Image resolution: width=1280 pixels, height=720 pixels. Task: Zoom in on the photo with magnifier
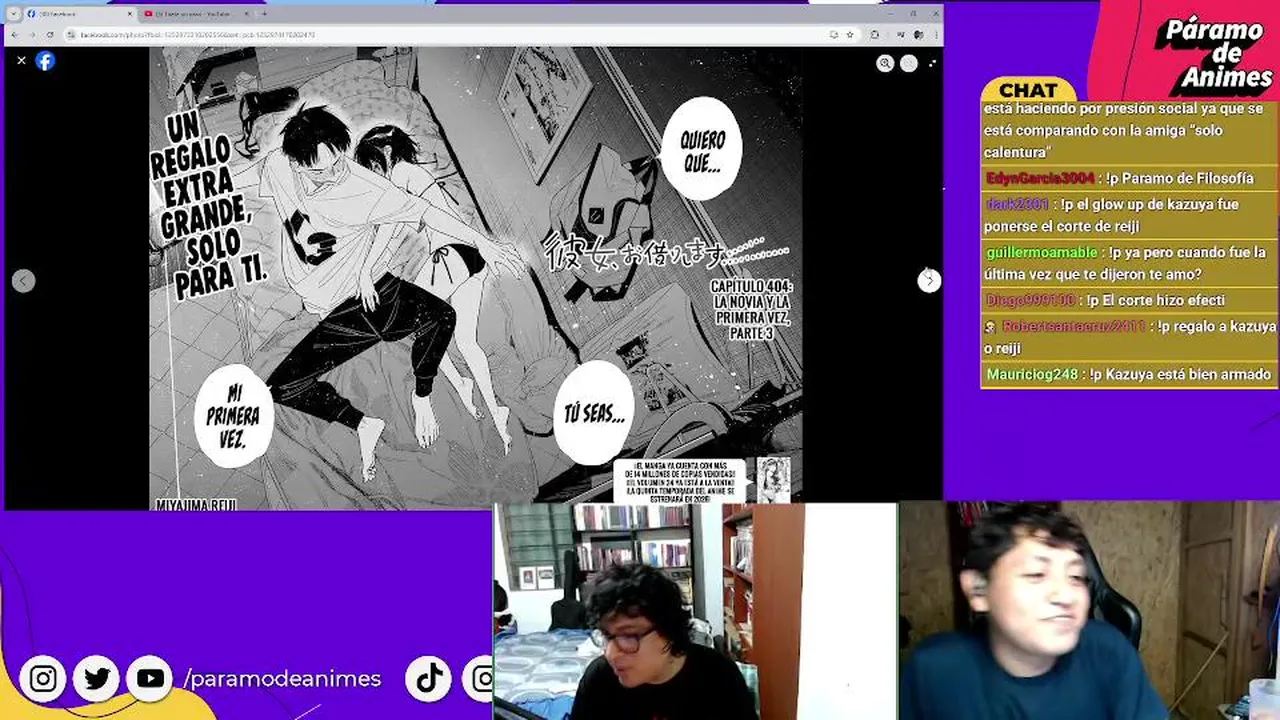coord(885,64)
